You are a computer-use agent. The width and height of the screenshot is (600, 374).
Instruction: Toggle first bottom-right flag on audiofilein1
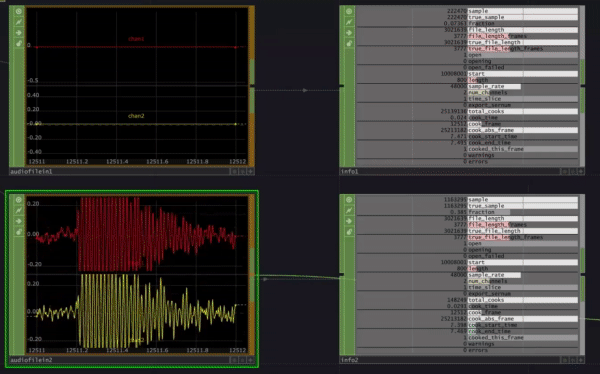234,171
